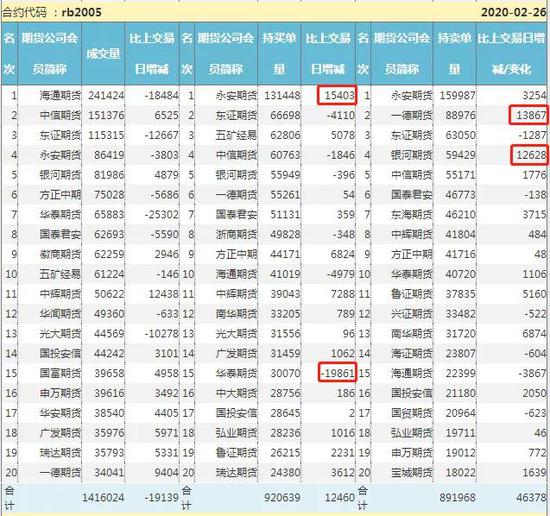Viewport: 550px width, 516px height.
Task: Click the 比上交易日增减/变化 column header
Action: coord(511,54)
